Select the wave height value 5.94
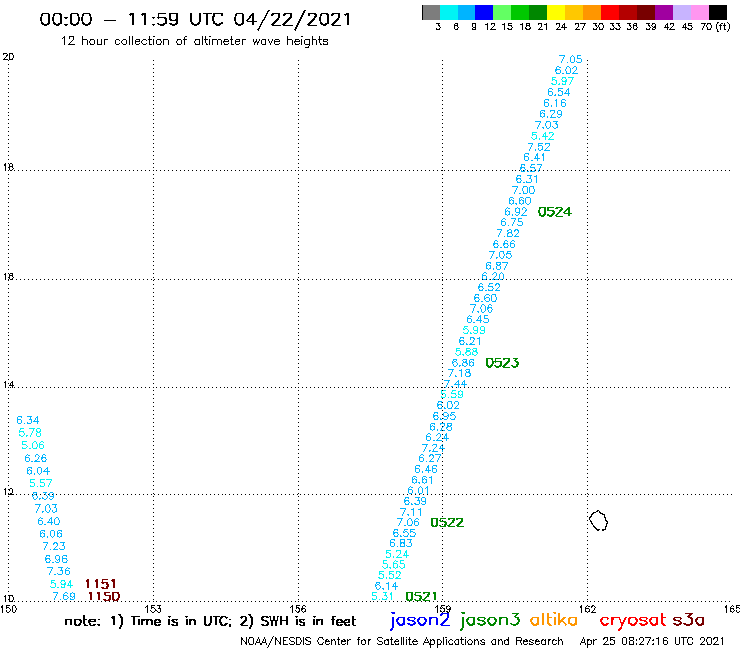Screen dimensions: 740x650 point(61,584)
